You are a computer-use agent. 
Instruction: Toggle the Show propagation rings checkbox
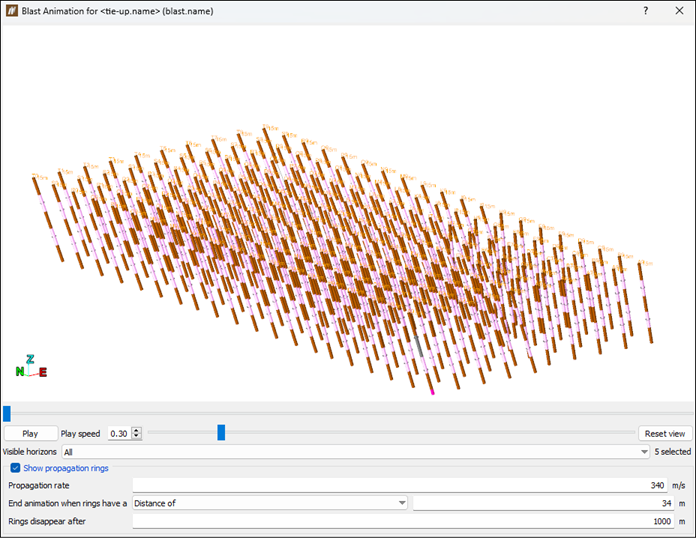16,468
